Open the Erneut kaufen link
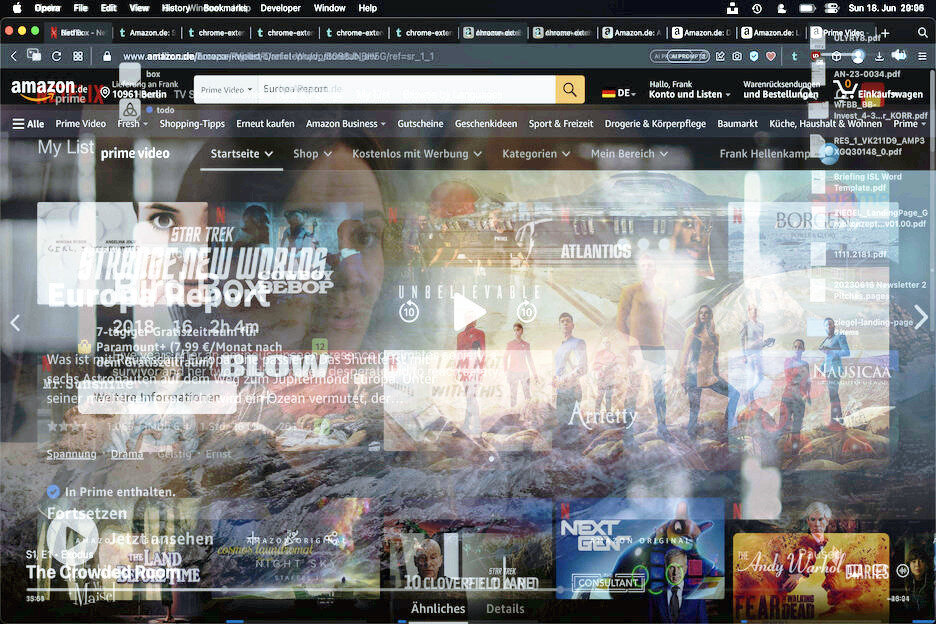 pyautogui.click(x=266, y=124)
